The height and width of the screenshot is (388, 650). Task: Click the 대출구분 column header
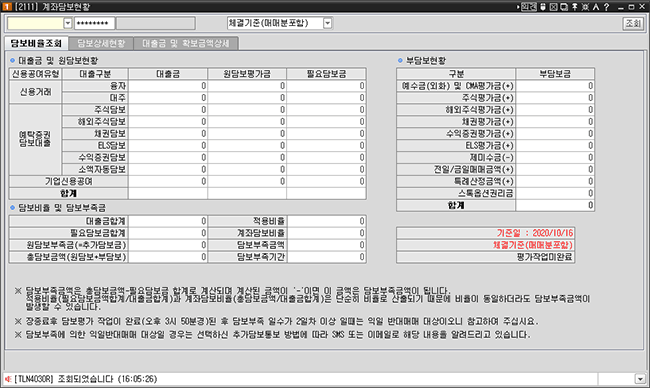95,74
